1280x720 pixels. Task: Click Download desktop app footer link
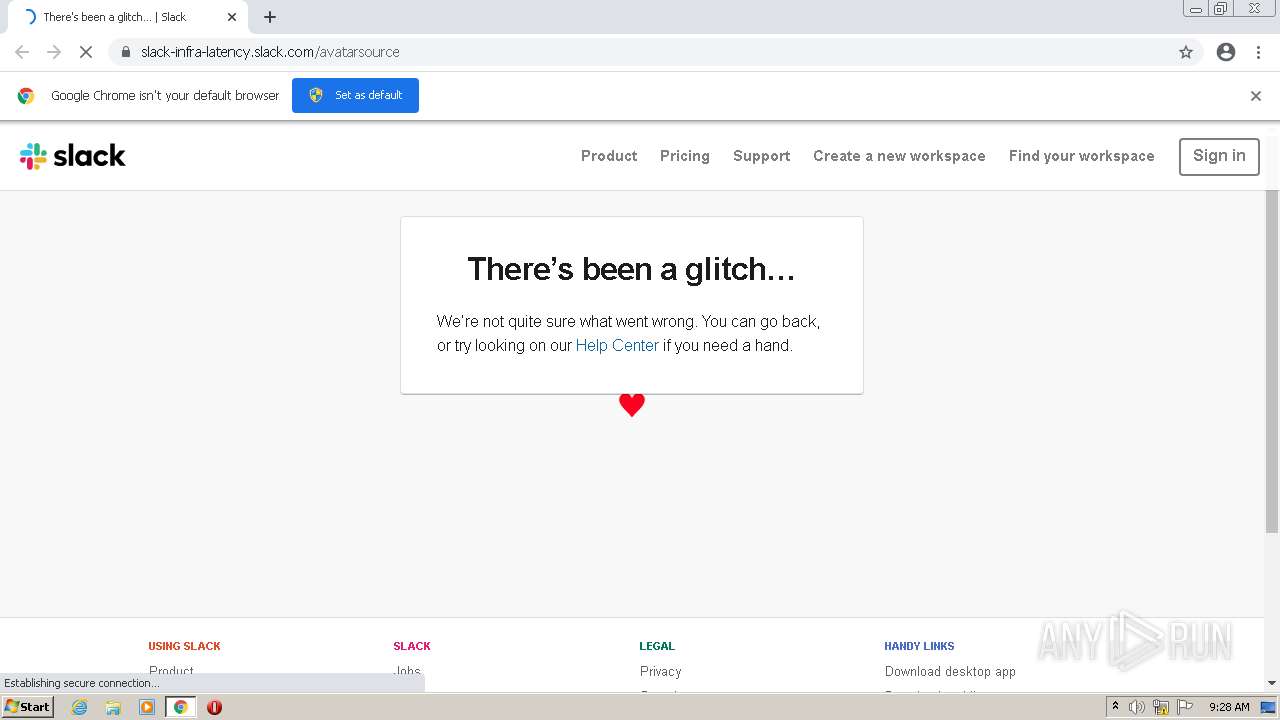coord(950,672)
